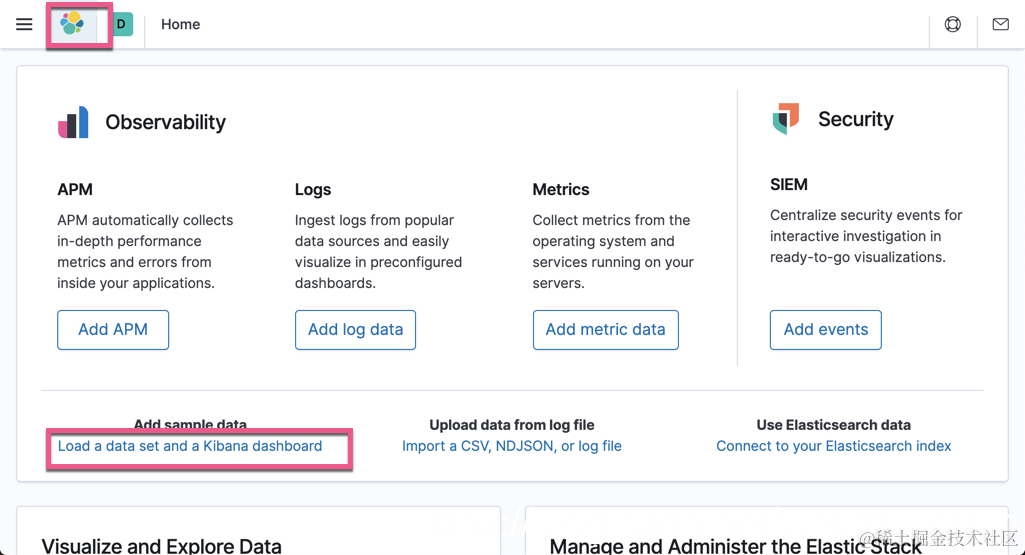The width and height of the screenshot is (1025, 555).
Task: Click the Upload data from log file label
Action: coord(512,425)
